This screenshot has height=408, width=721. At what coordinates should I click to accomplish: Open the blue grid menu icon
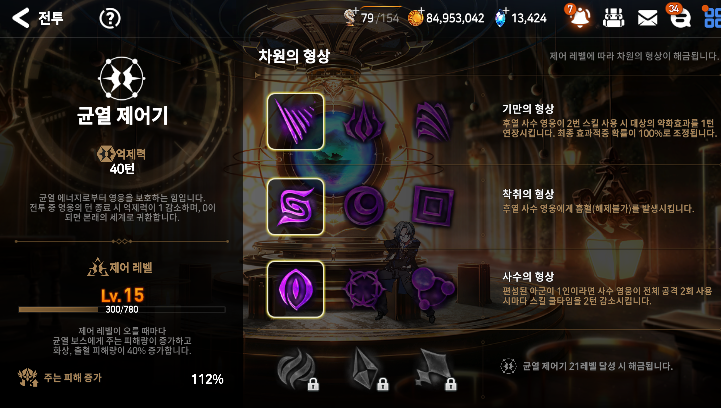pyautogui.click(x=712, y=17)
